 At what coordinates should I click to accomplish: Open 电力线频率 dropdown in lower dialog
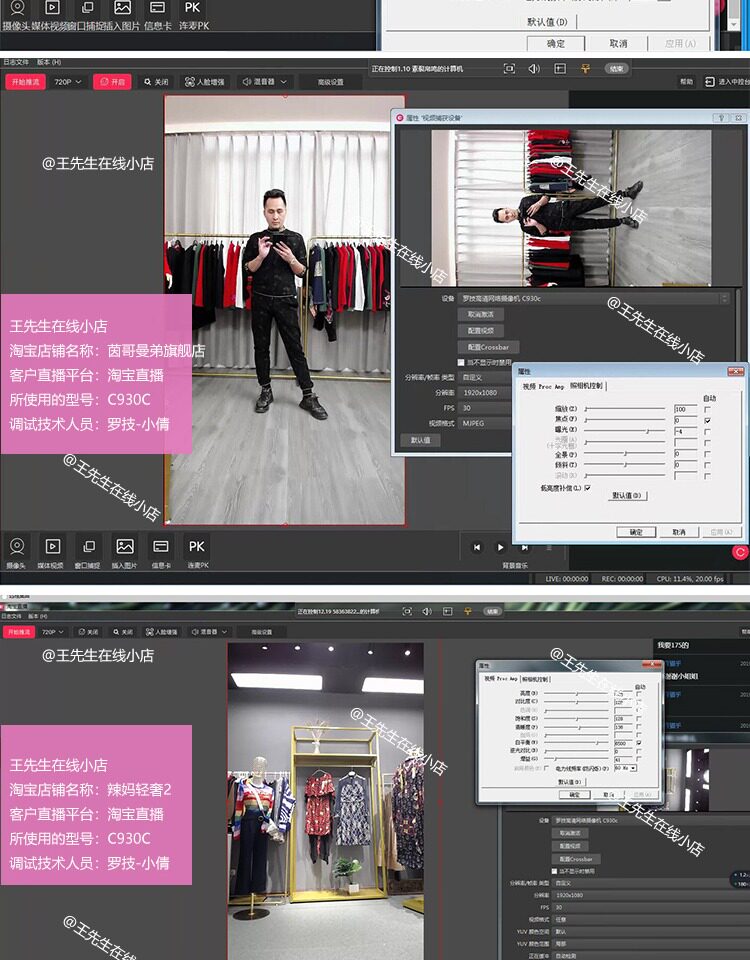click(625, 768)
